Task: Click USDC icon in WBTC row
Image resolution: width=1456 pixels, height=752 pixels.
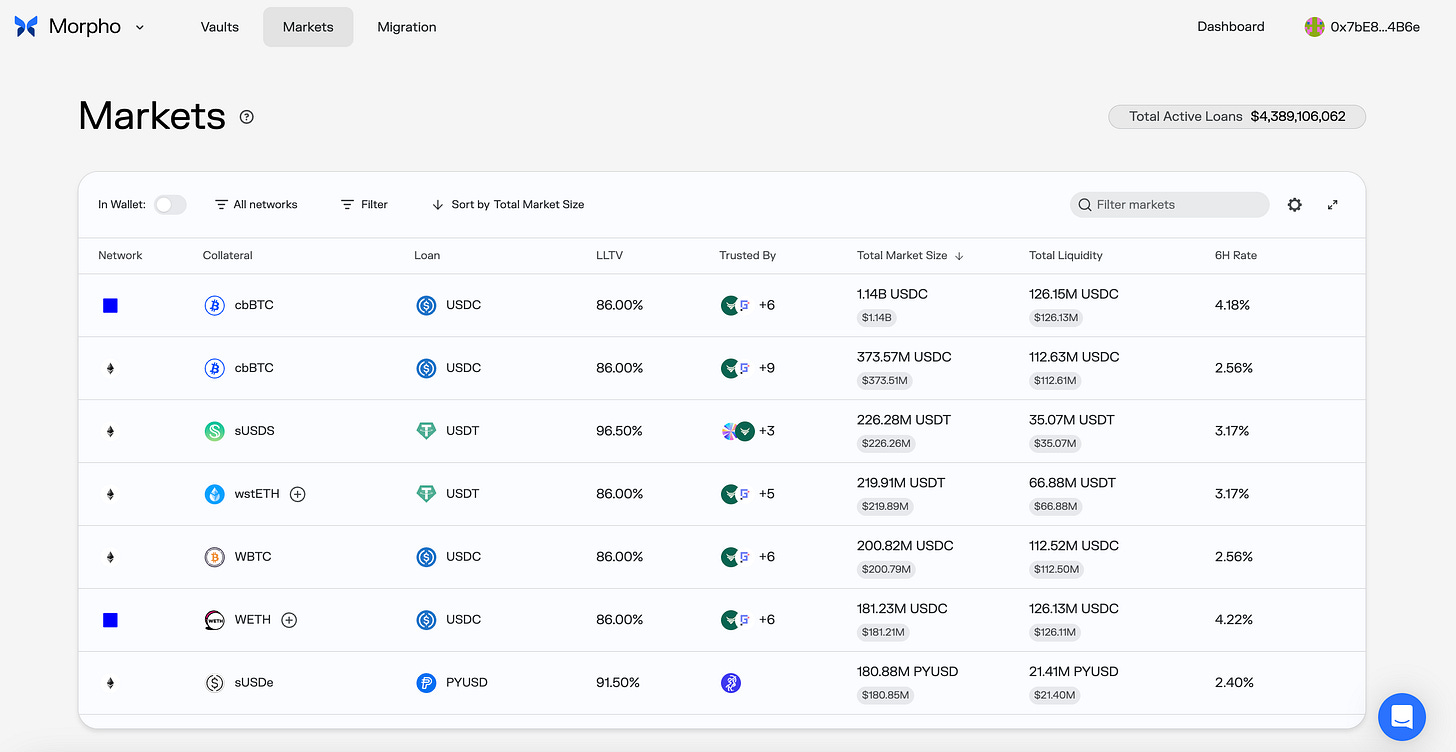Action: (x=426, y=557)
